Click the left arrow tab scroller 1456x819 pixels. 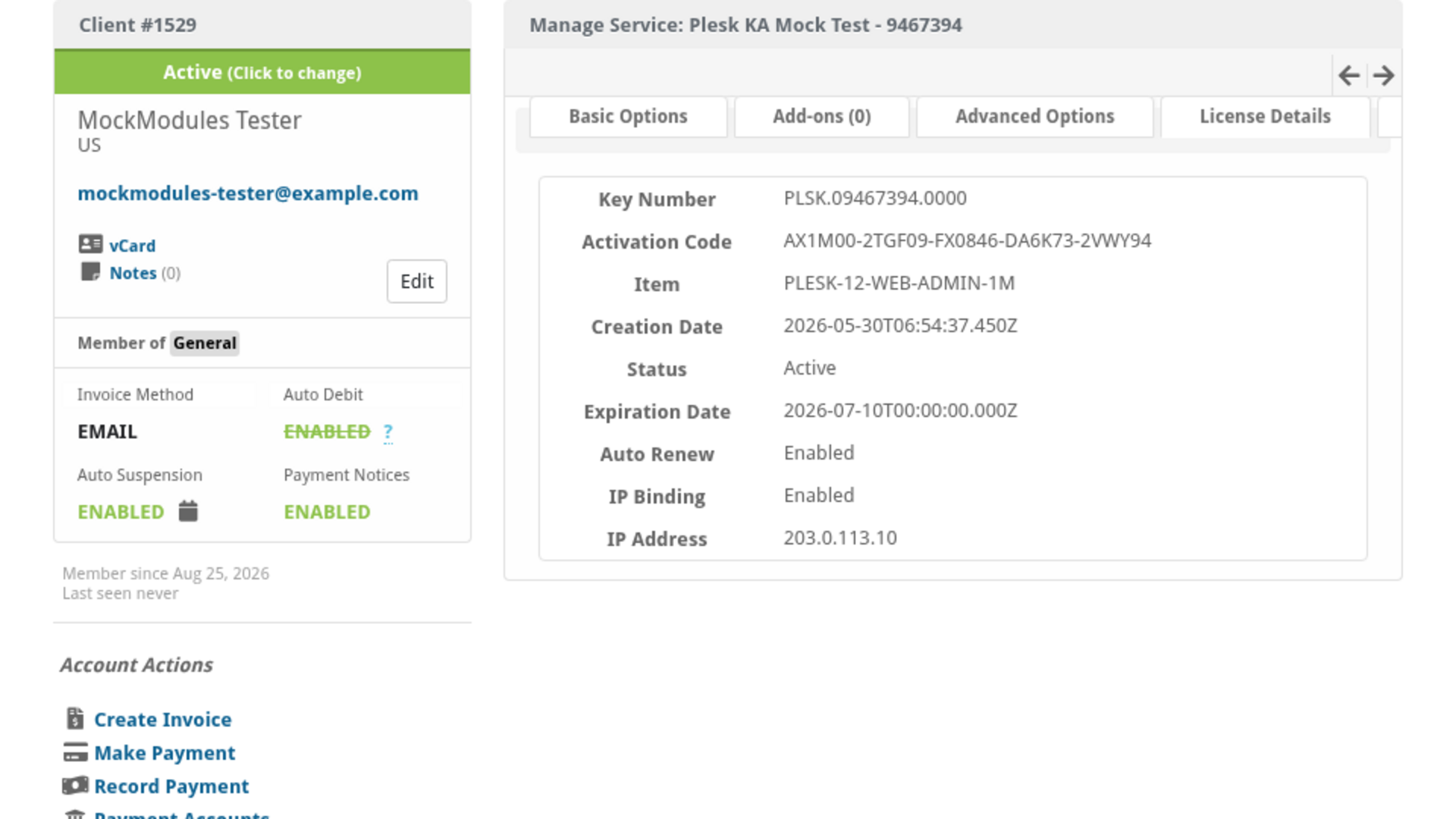(1349, 75)
